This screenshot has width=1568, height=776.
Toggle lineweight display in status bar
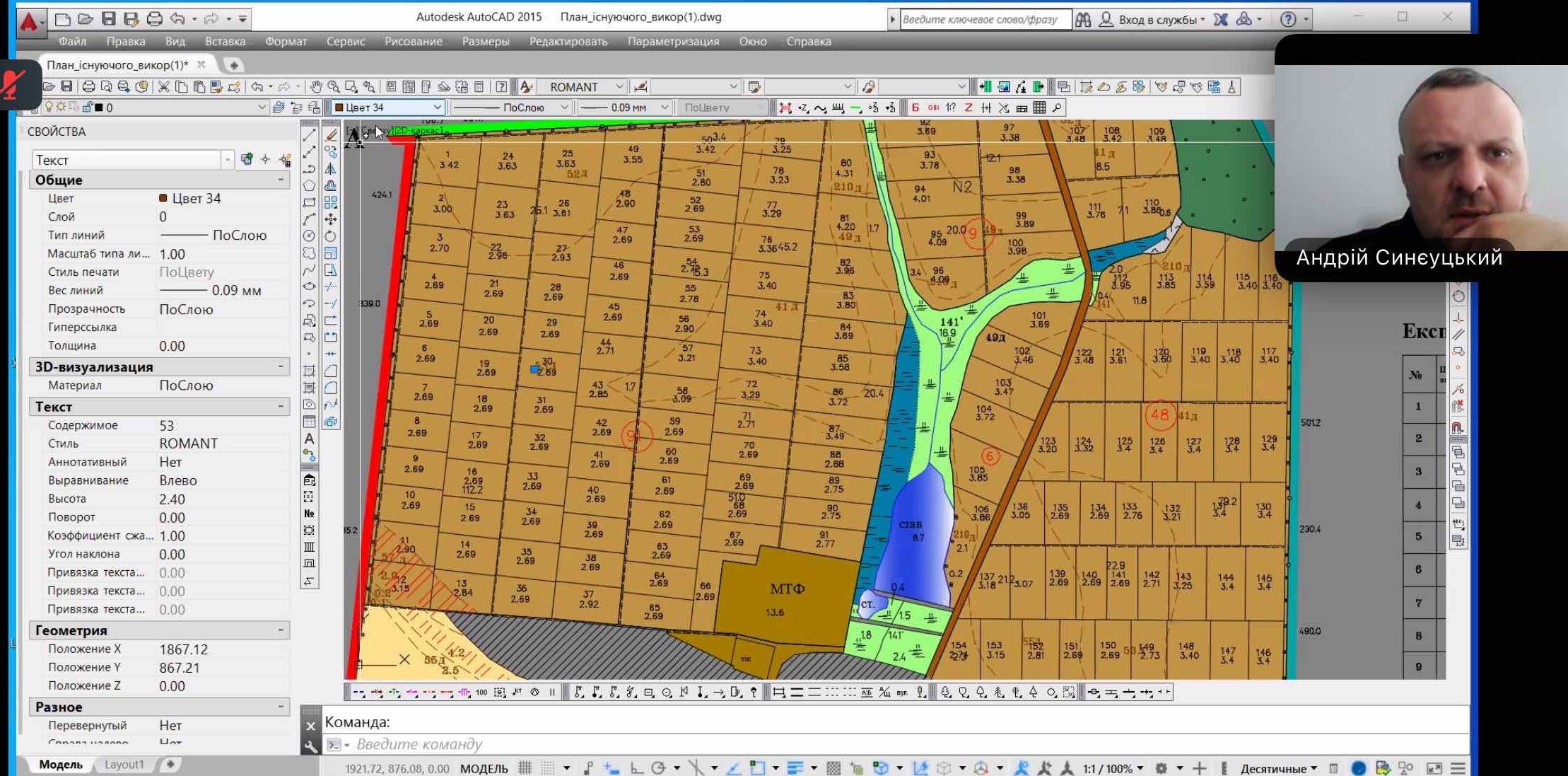795,768
